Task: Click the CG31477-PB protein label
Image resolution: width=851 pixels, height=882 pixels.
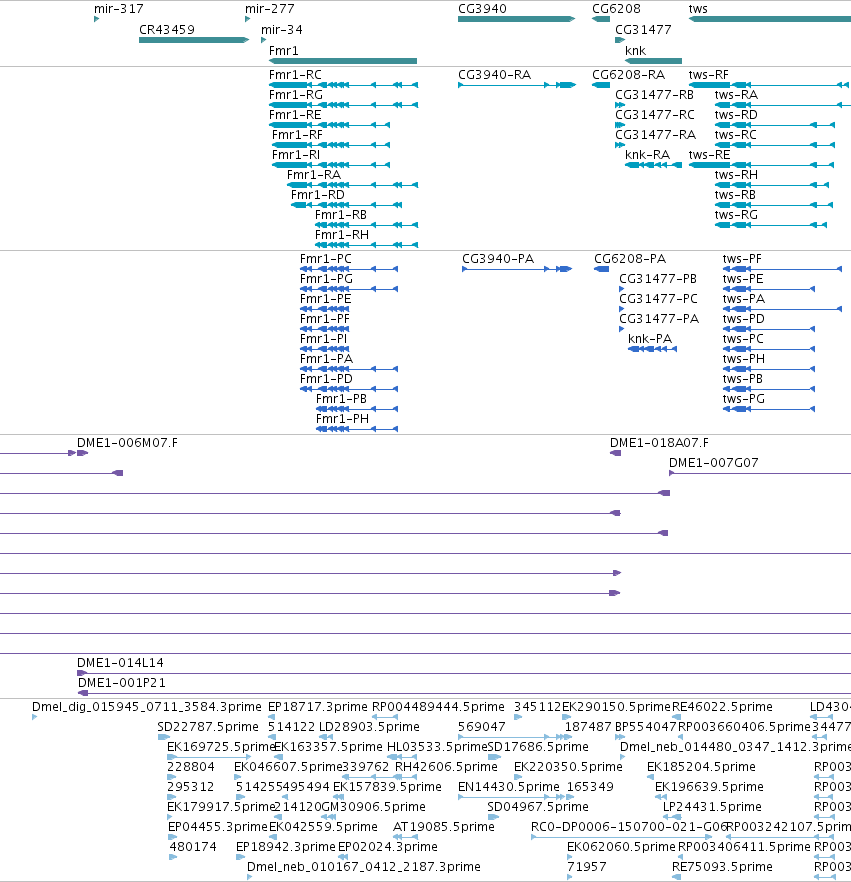Action: (658, 278)
